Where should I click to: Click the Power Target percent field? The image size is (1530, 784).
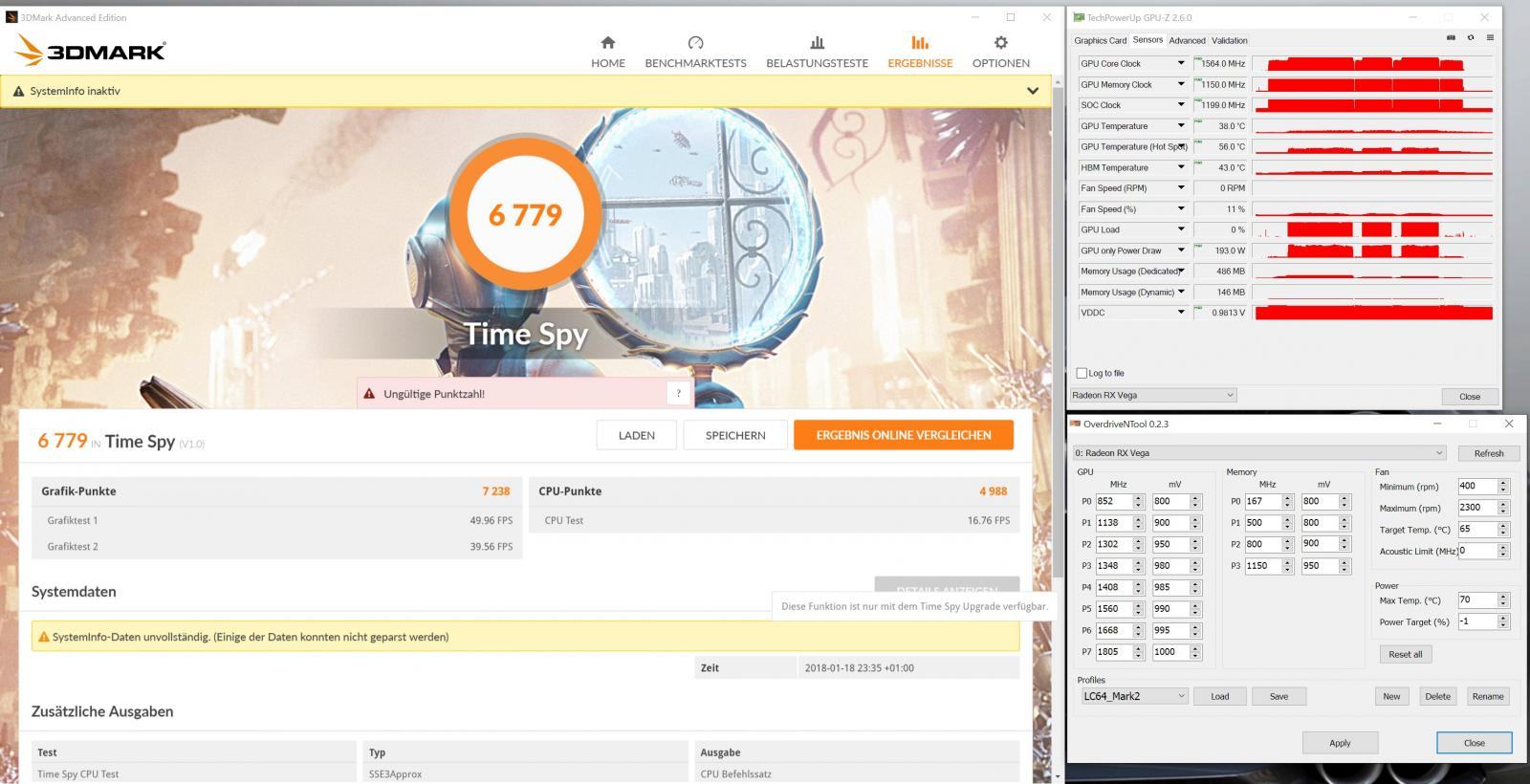[x=1477, y=621]
